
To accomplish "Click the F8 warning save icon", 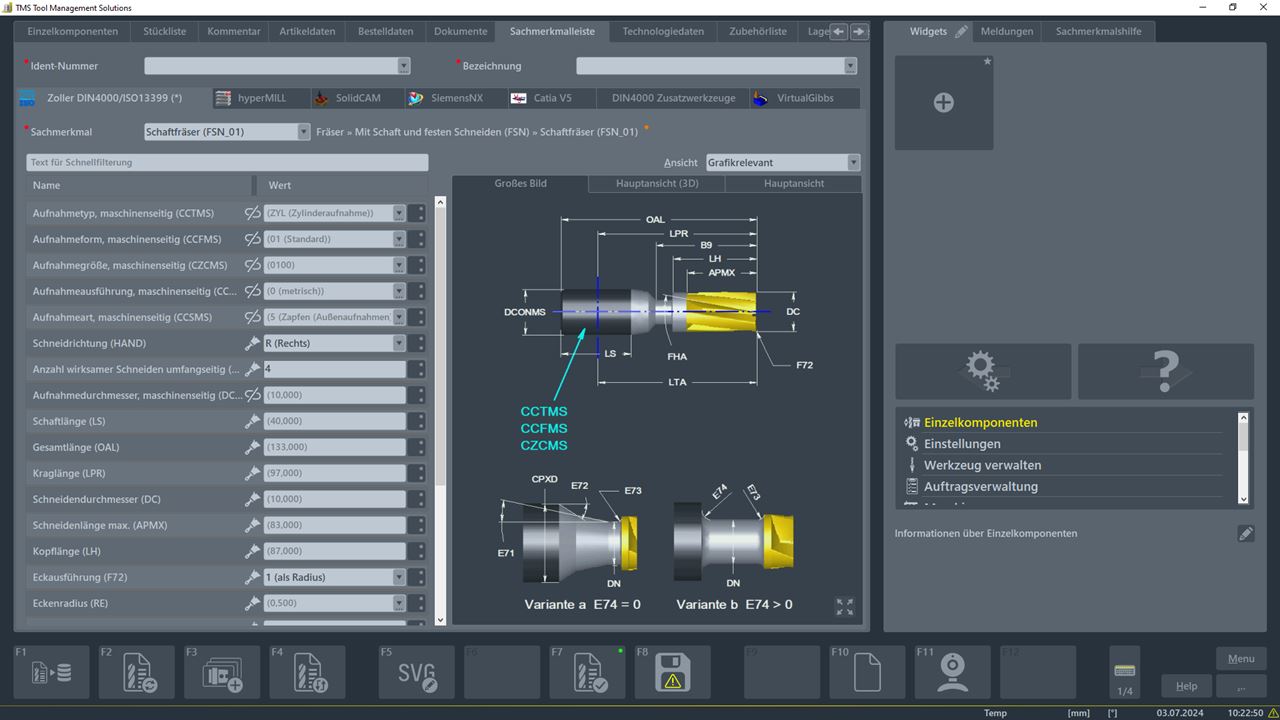I will pos(672,672).
